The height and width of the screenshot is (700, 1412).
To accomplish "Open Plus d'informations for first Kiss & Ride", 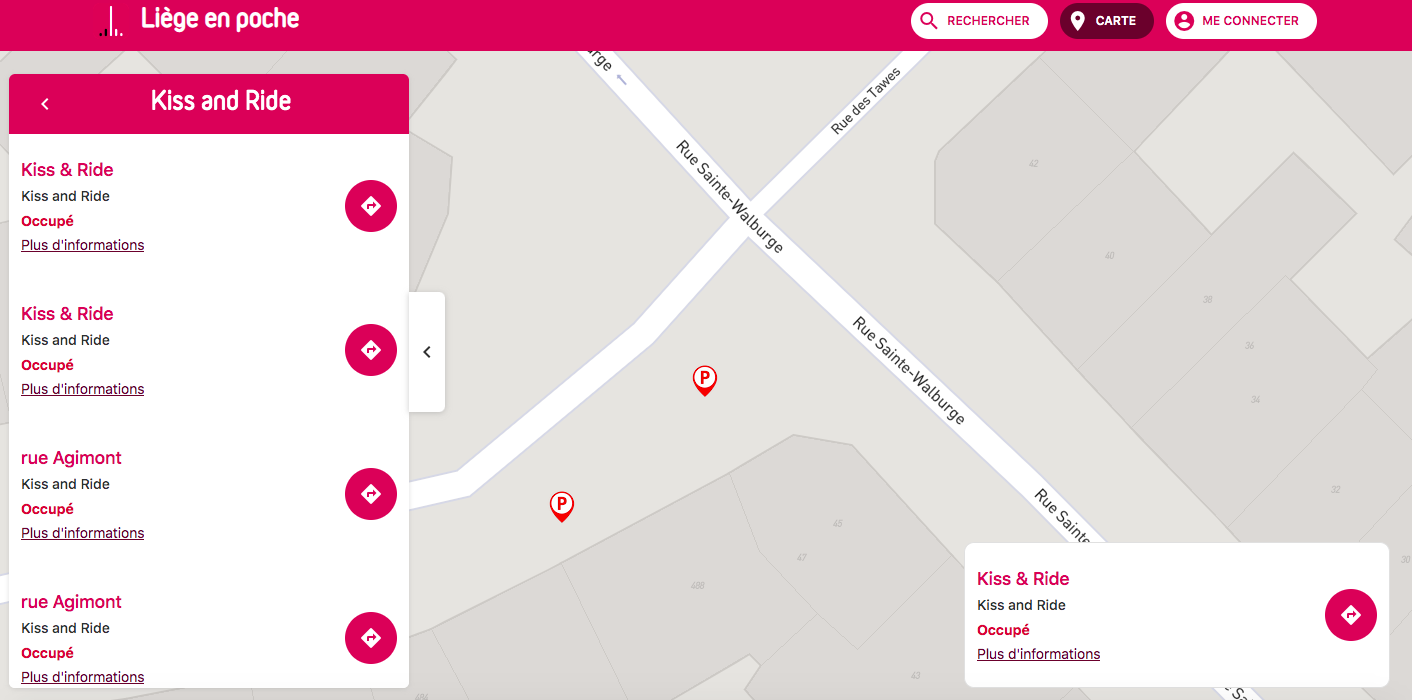I will pyautogui.click(x=83, y=245).
